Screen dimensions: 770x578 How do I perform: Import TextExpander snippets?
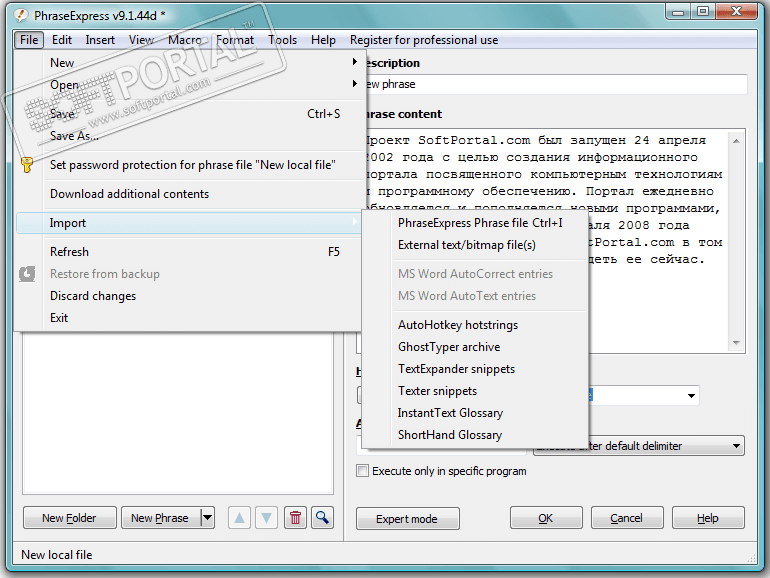476,369
